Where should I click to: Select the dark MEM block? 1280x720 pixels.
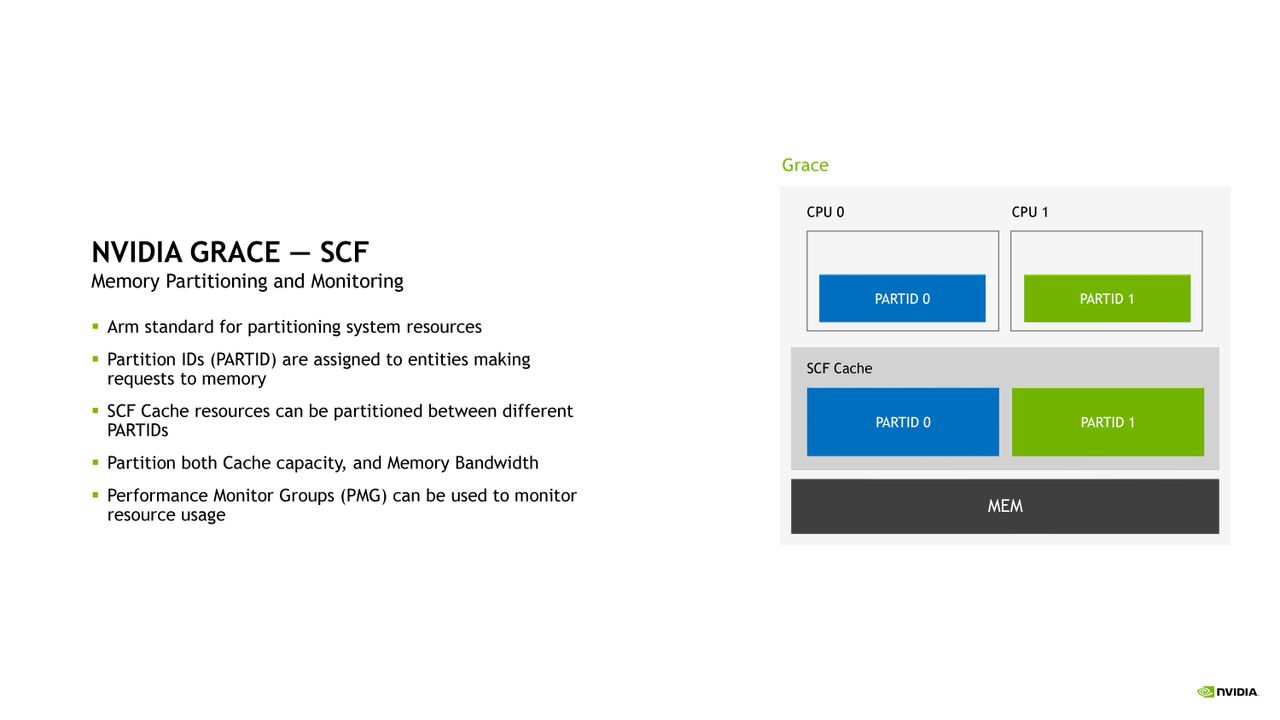[x=1005, y=506]
